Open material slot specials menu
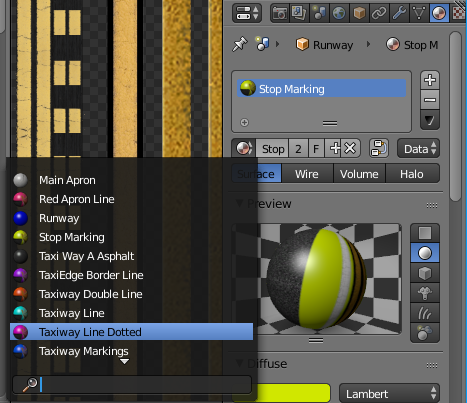Screen dimensions: 467x403 pyautogui.click(x=430, y=120)
